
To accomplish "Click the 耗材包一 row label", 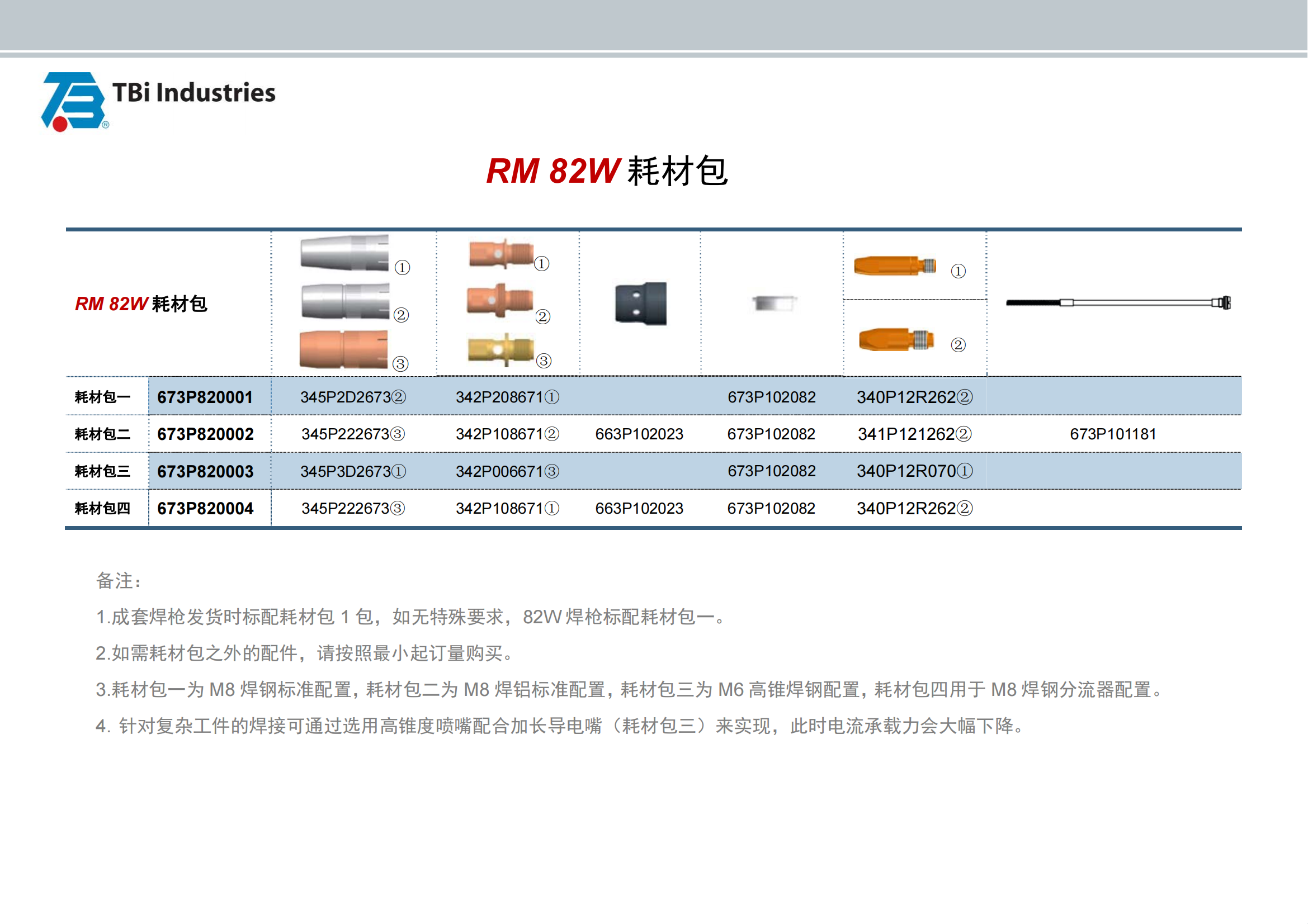I will [102, 397].
